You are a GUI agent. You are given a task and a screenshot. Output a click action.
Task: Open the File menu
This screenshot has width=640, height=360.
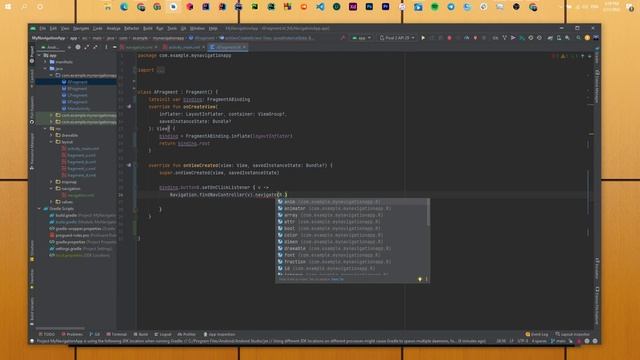point(42,29)
